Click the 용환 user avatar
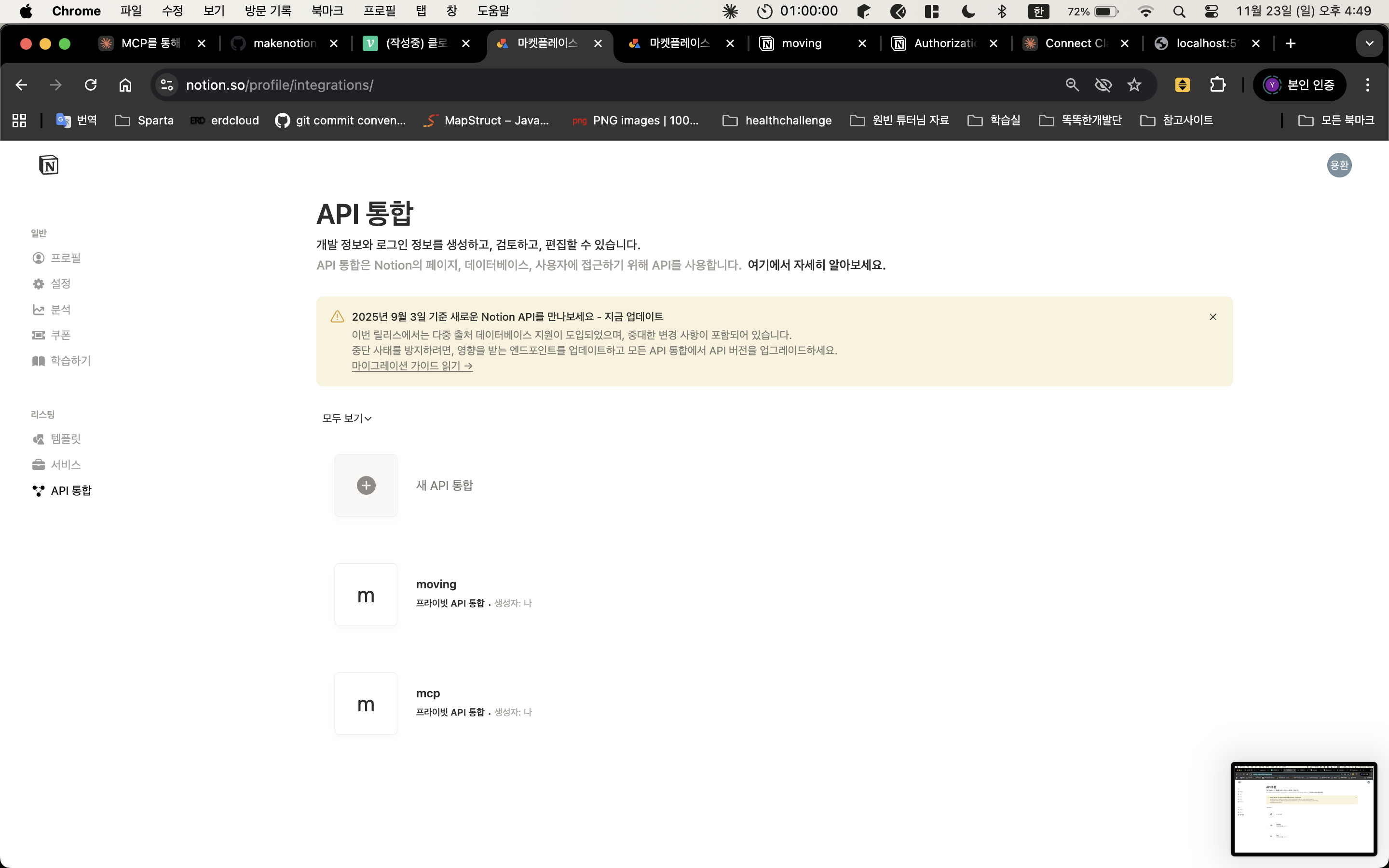Screen dimensions: 1389x868 point(1339,165)
